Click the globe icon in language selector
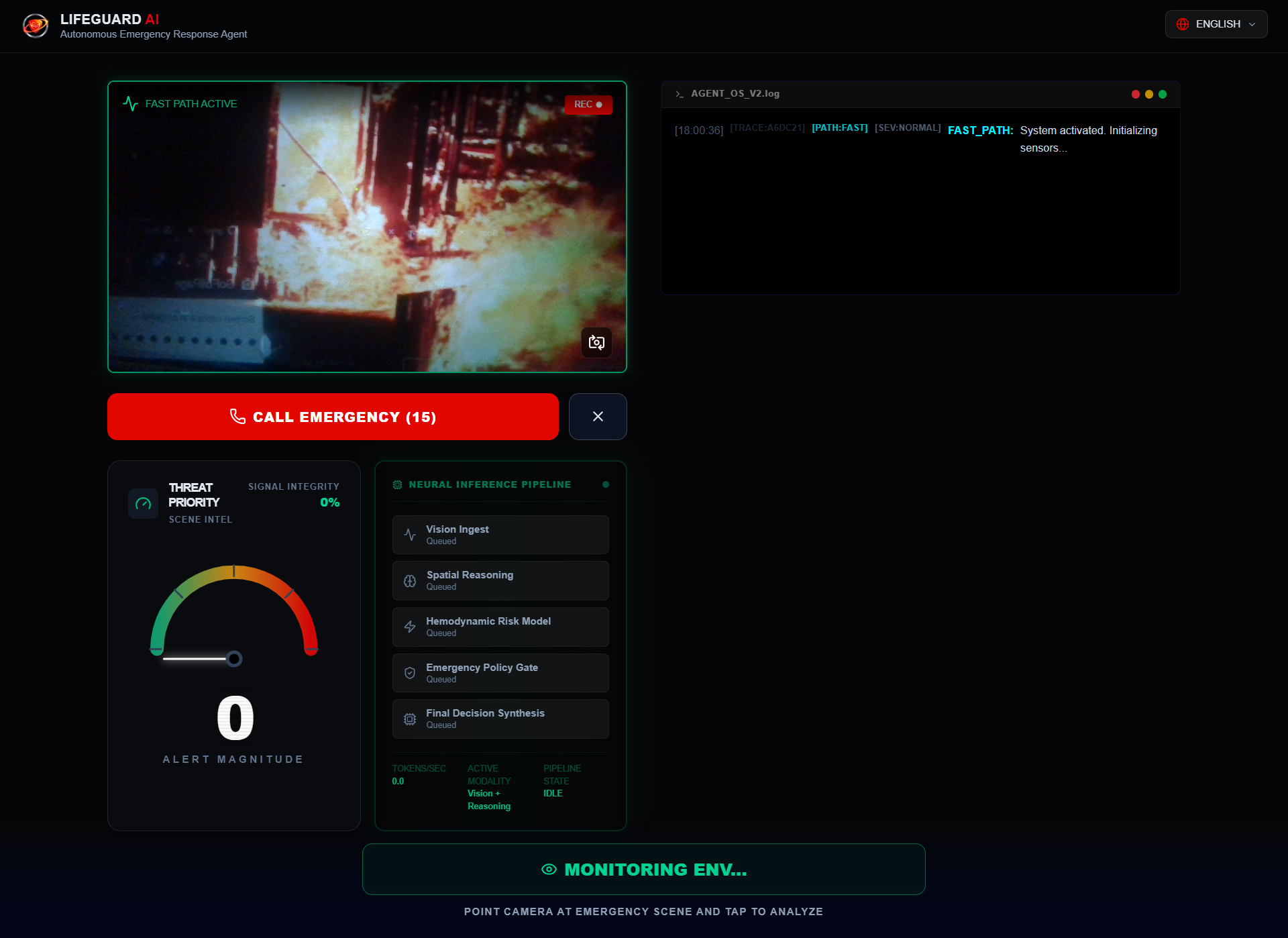Viewport: 1288px width, 938px height. pos(1183,24)
